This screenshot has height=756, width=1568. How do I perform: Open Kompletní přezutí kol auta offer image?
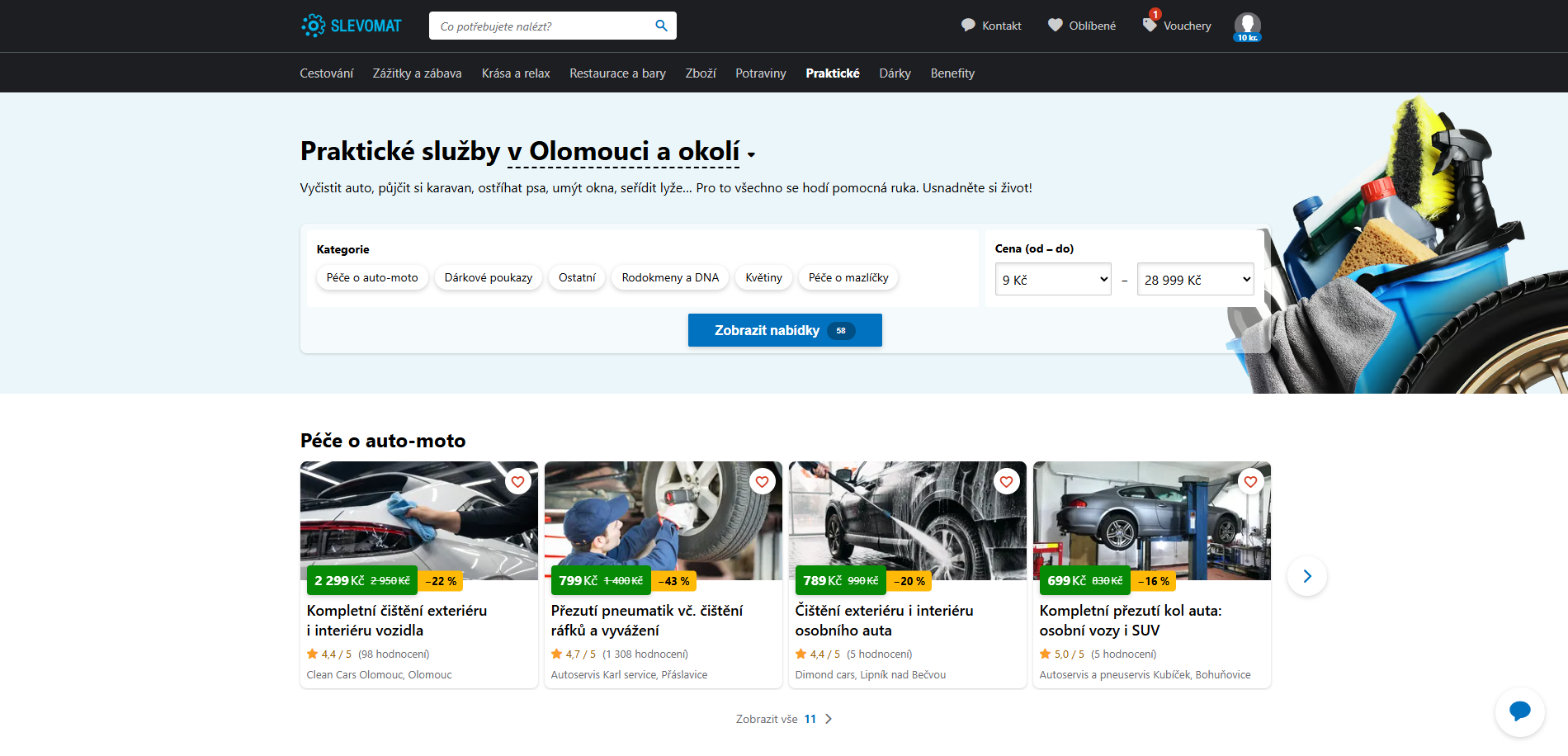click(1152, 520)
